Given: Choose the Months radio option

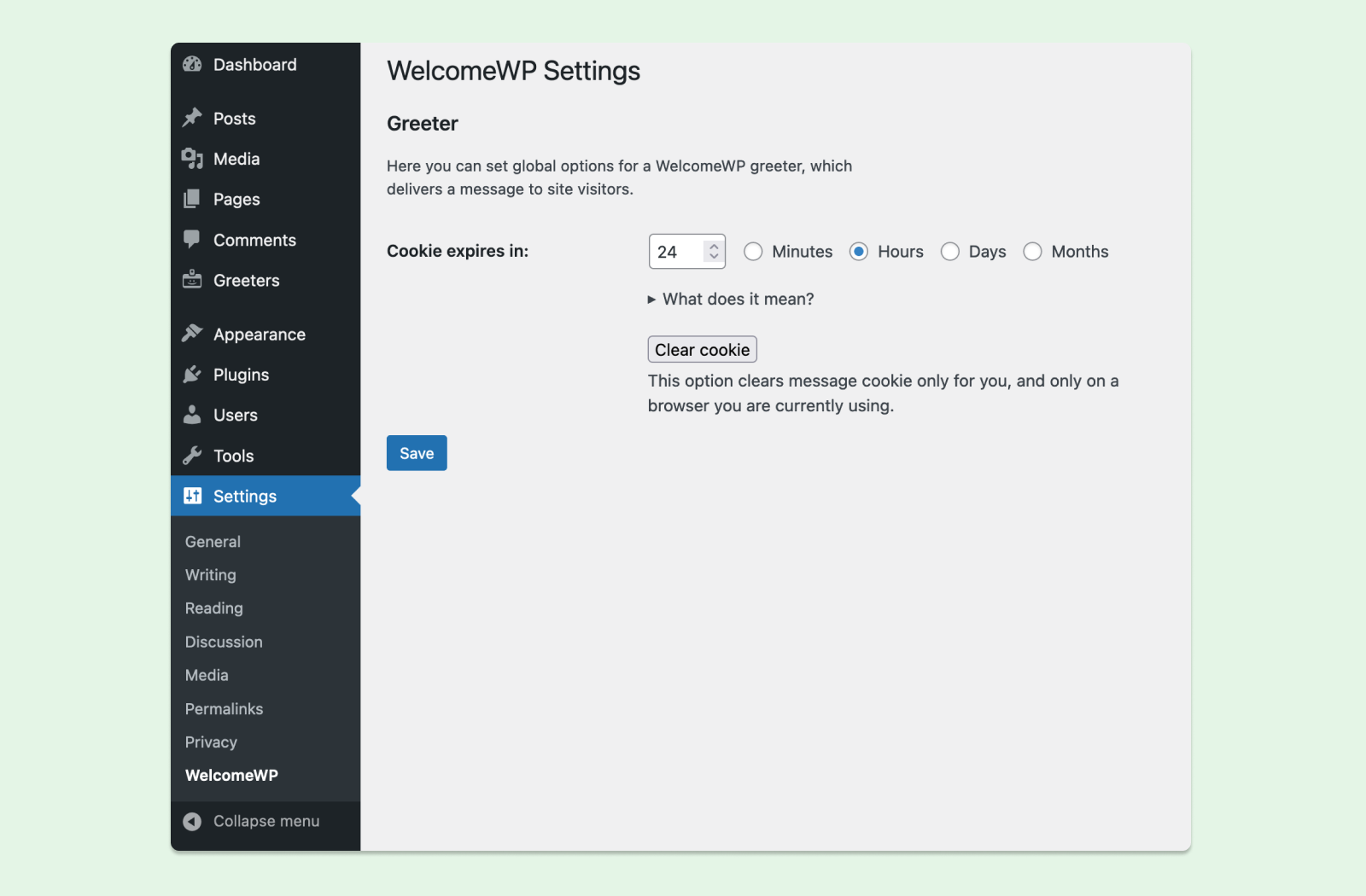Looking at the screenshot, I should point(1033,252).
